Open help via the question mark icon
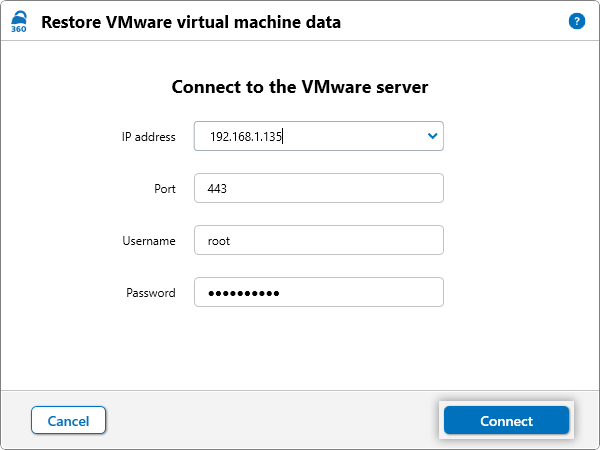The height and width of the screenshot is (450, 600). (x=577, y=21)
